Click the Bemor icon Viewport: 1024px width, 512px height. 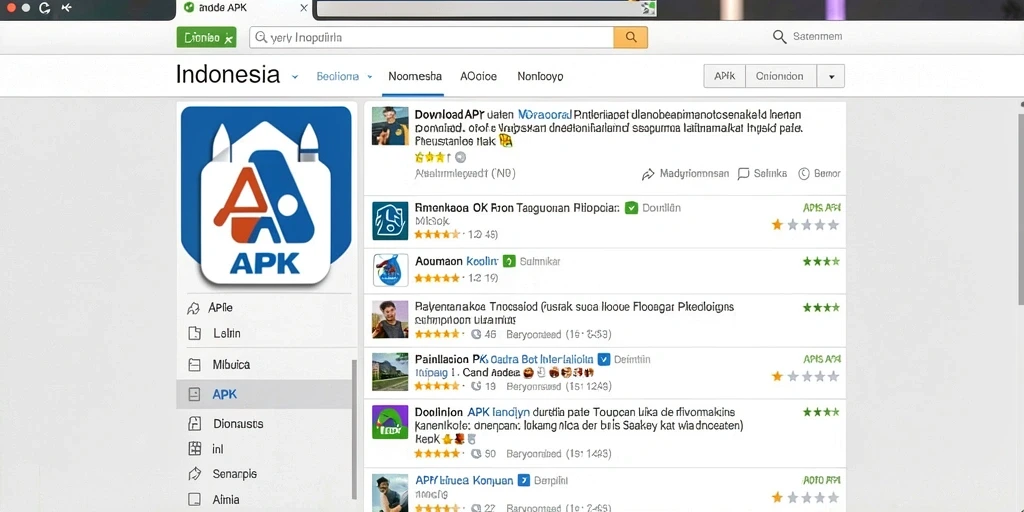tap(803, 174)
